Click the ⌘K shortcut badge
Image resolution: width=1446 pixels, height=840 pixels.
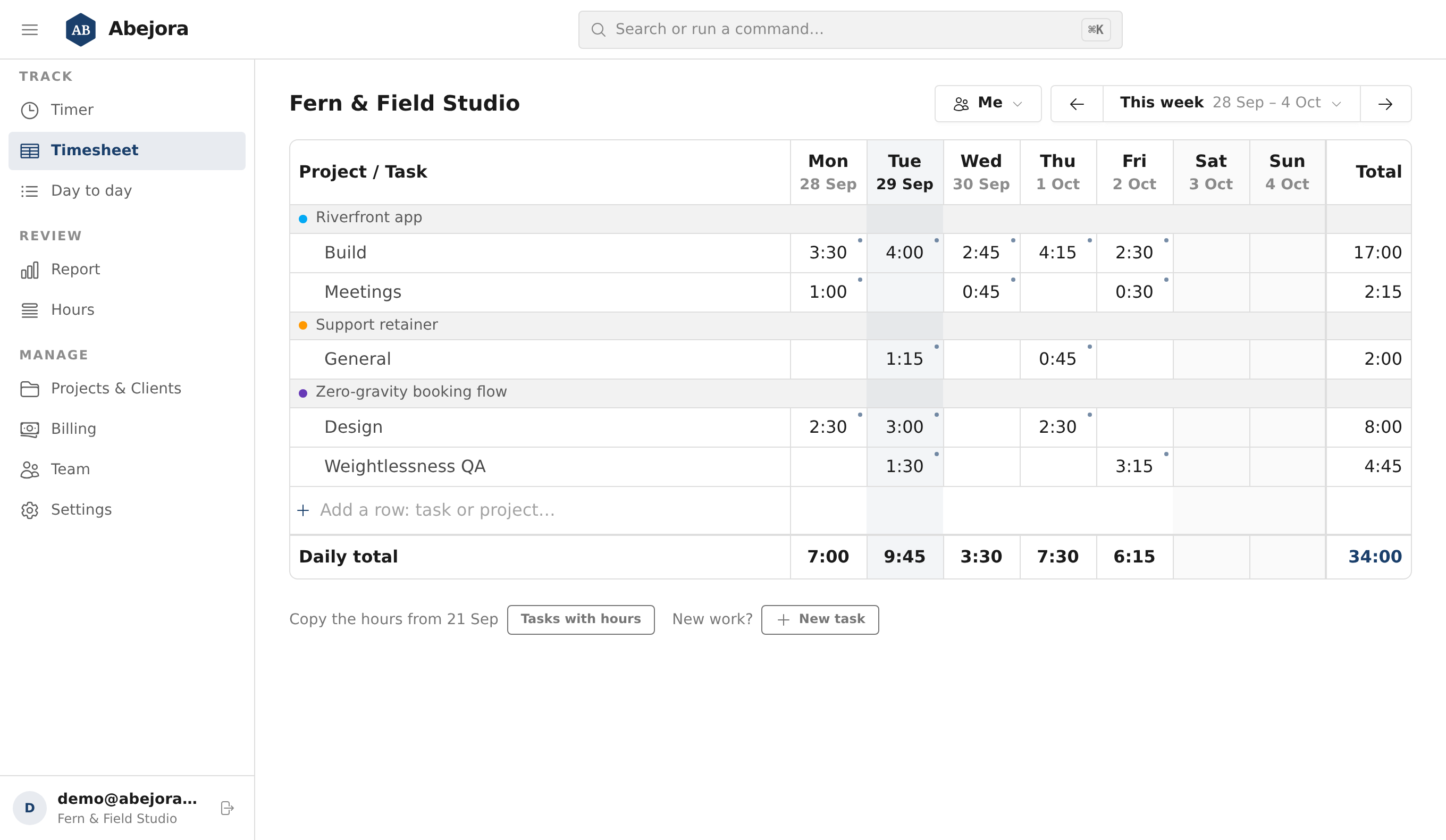(x=1096, y=30)
